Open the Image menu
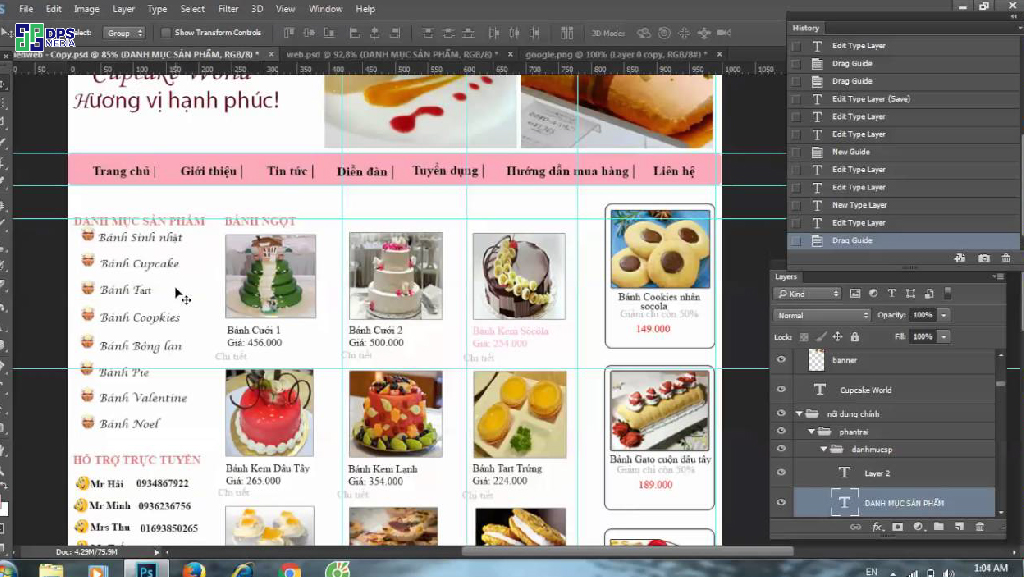This screenshot has width=1024, height=577. [x=86, y=9]
